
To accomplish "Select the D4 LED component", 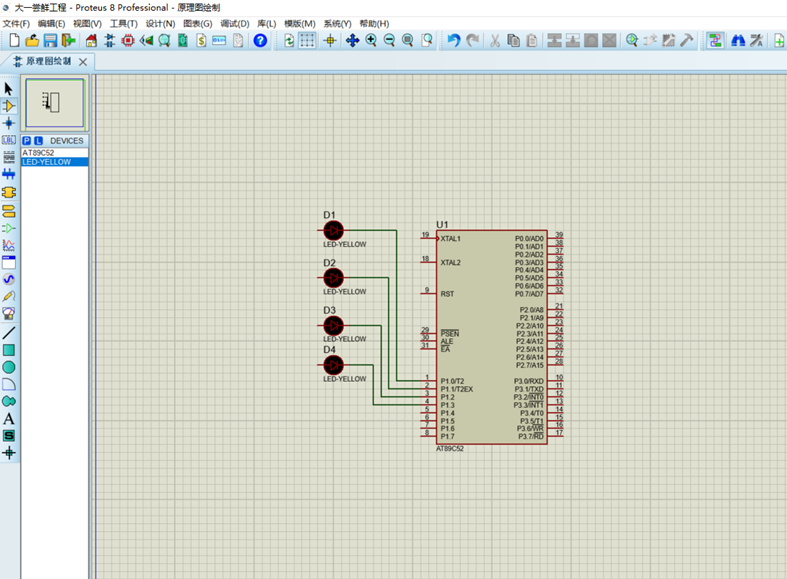I will pos(333,365).
